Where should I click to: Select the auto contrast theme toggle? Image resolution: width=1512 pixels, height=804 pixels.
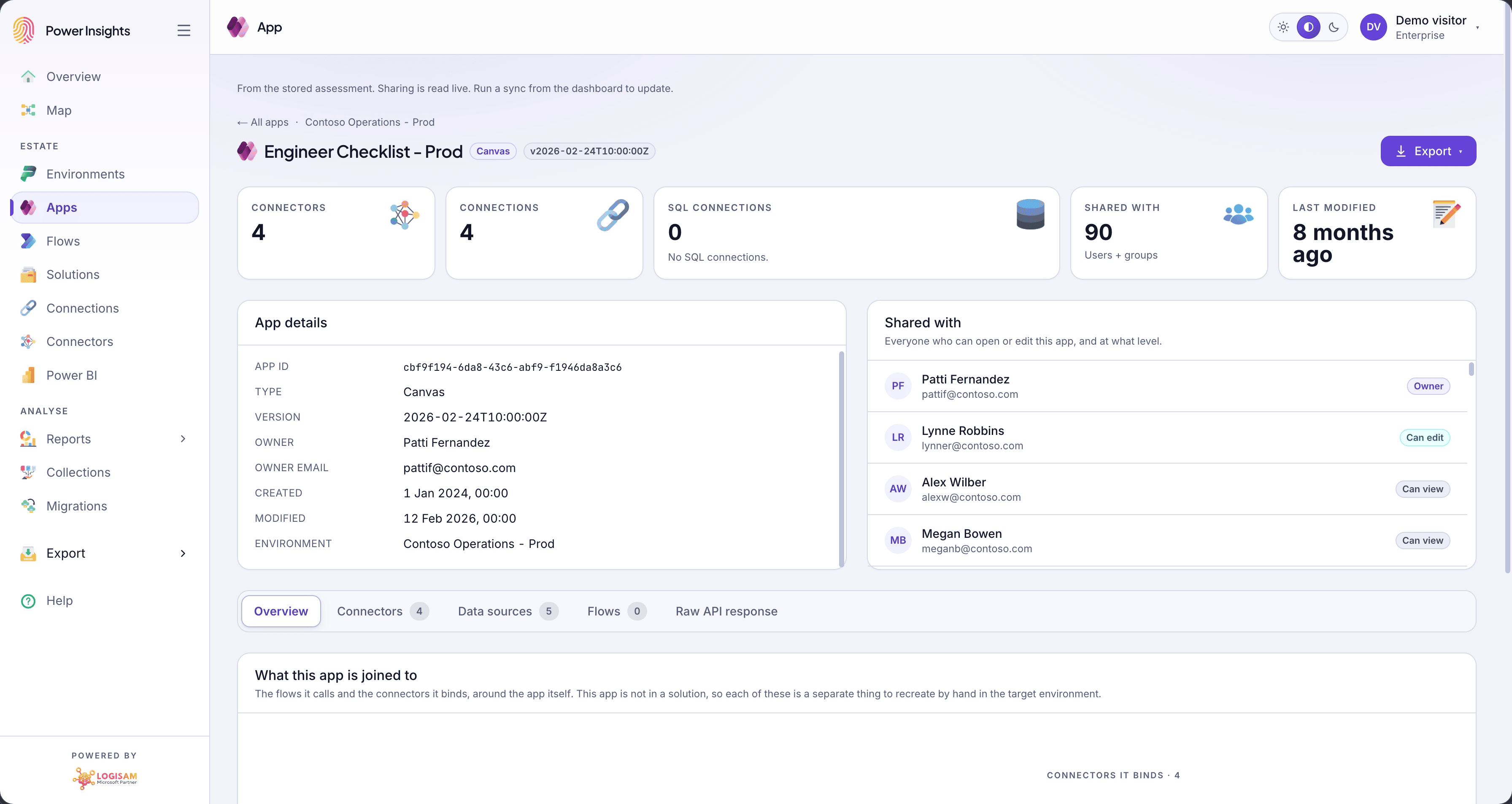click(x=1308, y=27)
